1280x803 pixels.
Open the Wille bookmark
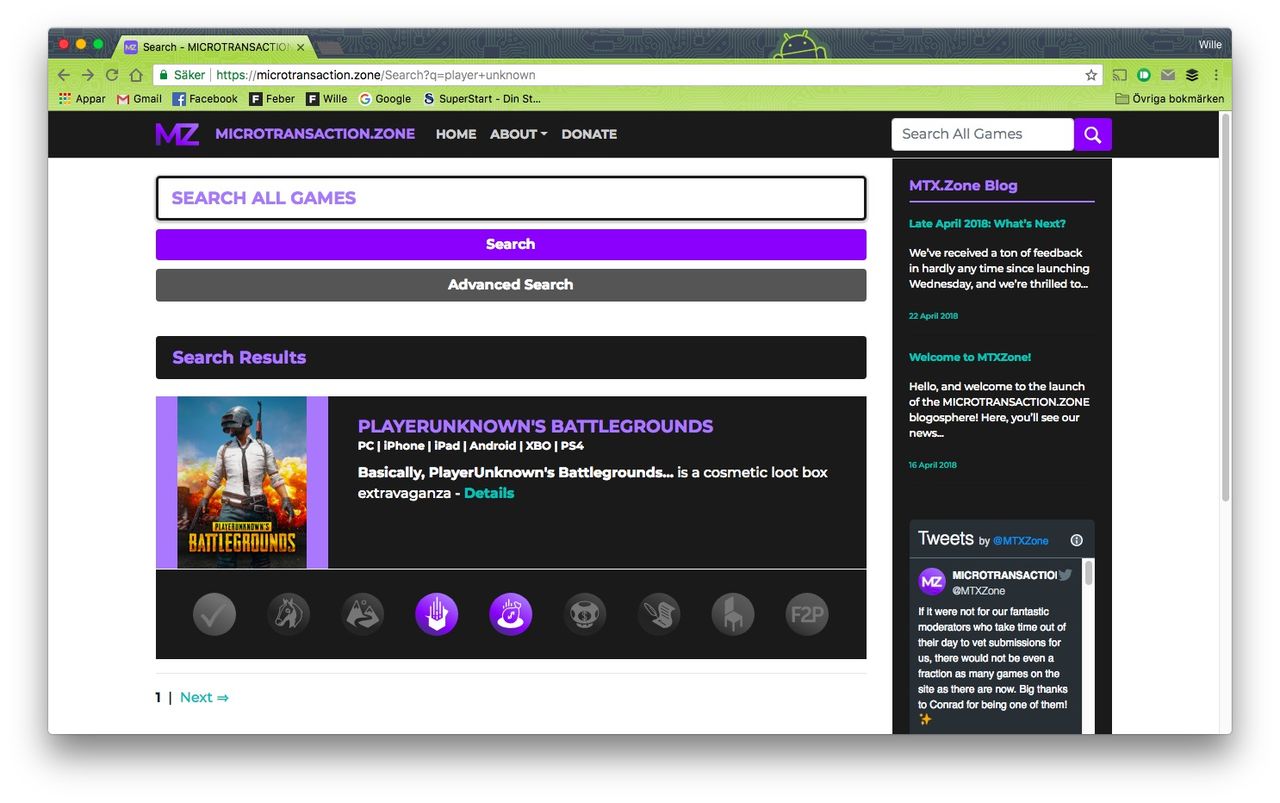click(327, 99)
